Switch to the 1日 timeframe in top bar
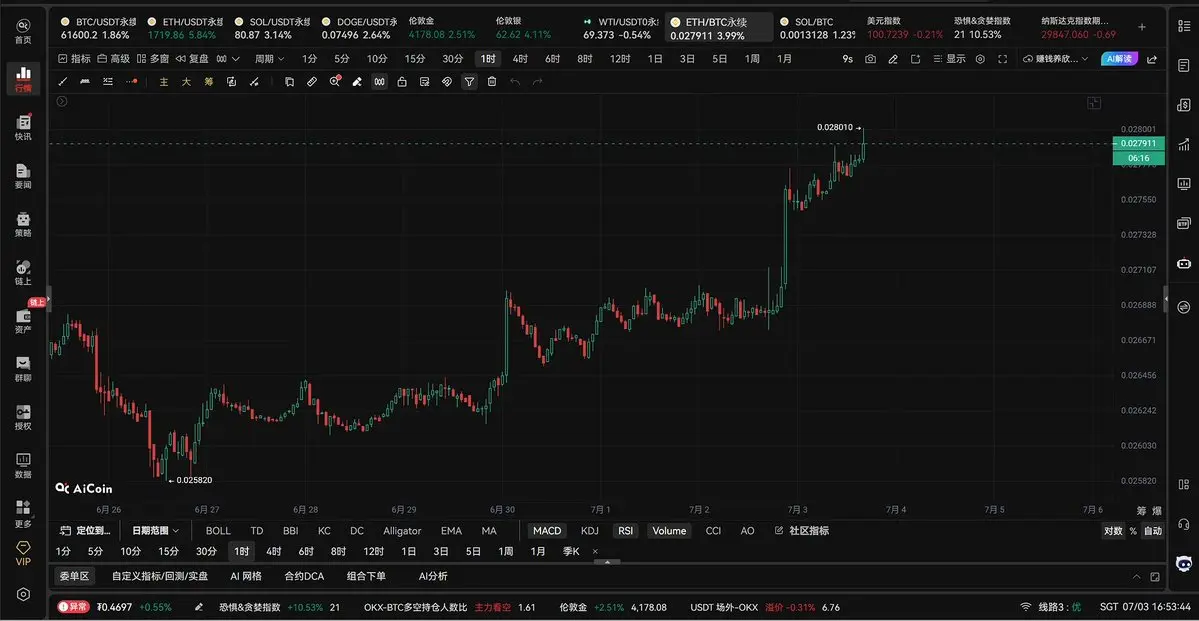This screenshot has width=1199, height=621. pos(655,59)
